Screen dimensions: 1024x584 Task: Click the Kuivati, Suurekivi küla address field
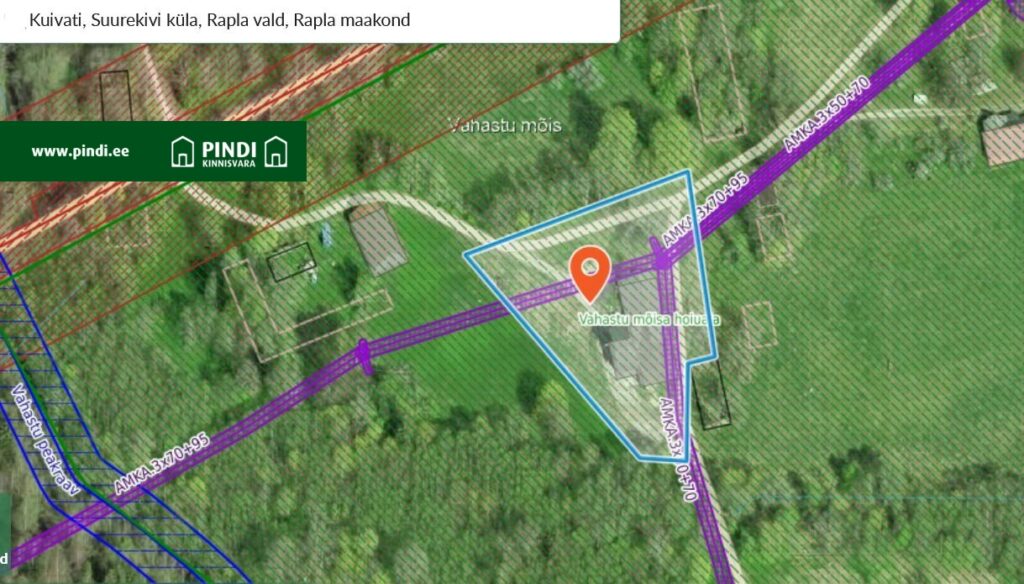click(x=310, y=20)
